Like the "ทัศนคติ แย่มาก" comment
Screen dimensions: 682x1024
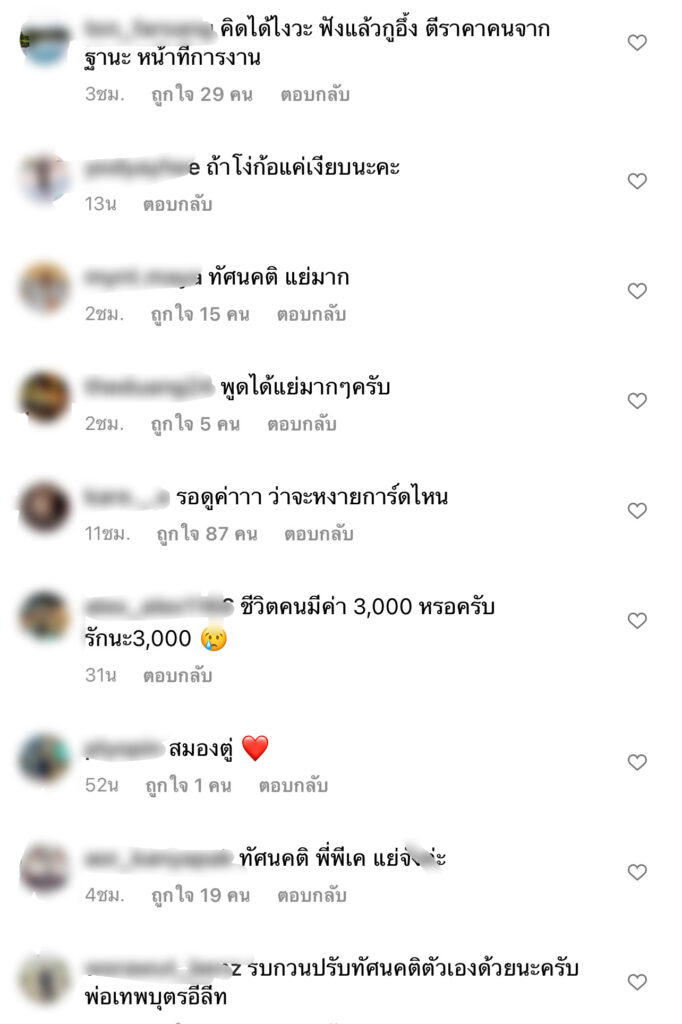[637, 291]
